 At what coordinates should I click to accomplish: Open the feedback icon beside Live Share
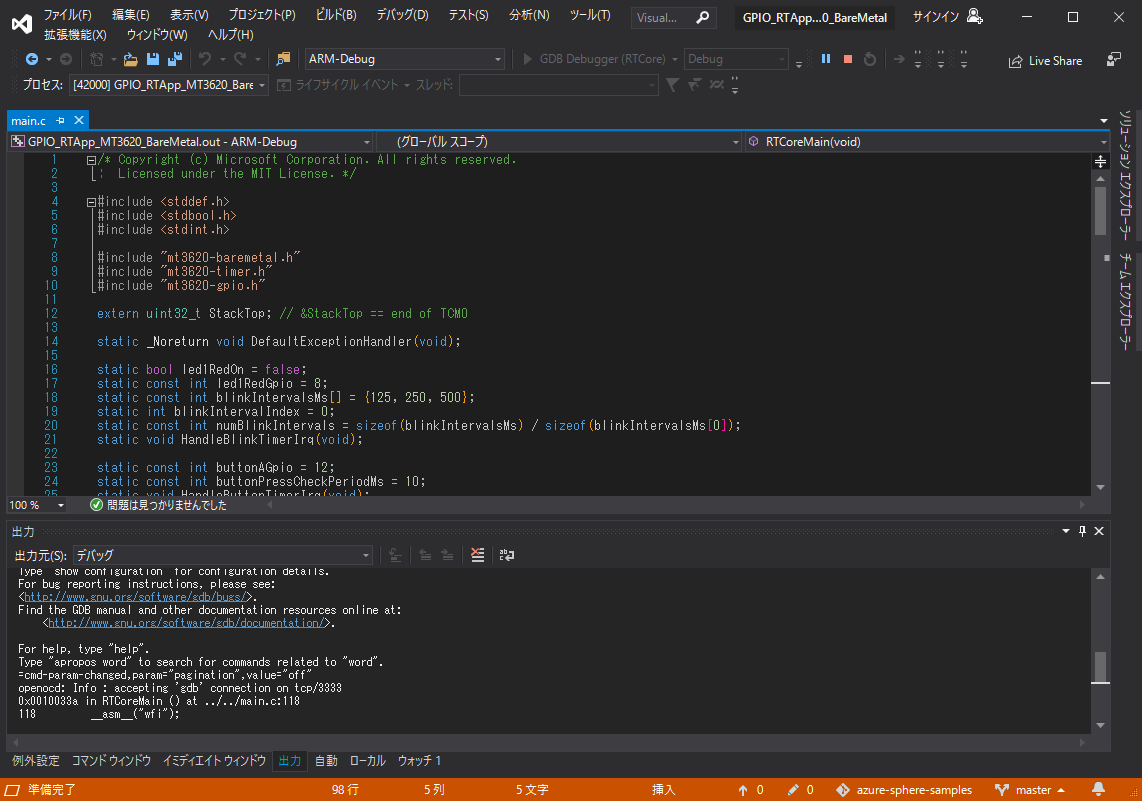pyautogui.click(x=1114, y=60)
